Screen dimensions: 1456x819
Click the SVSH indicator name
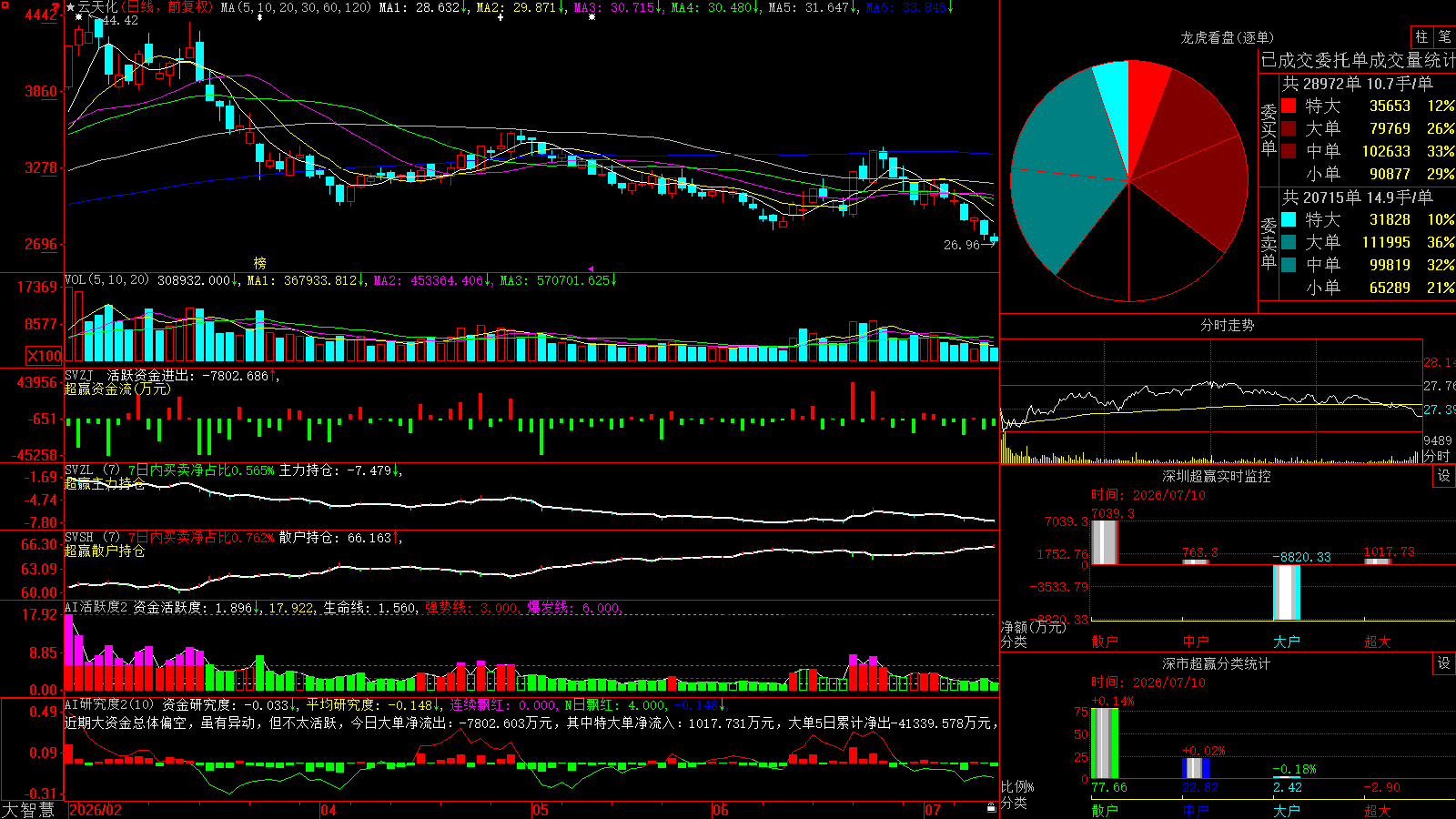point(78,538)
